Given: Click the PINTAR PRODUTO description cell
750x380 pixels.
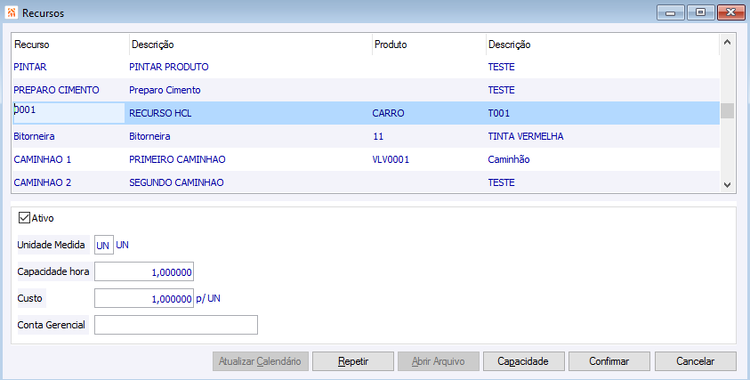Looking at the screenshot, I should [169, 67].
